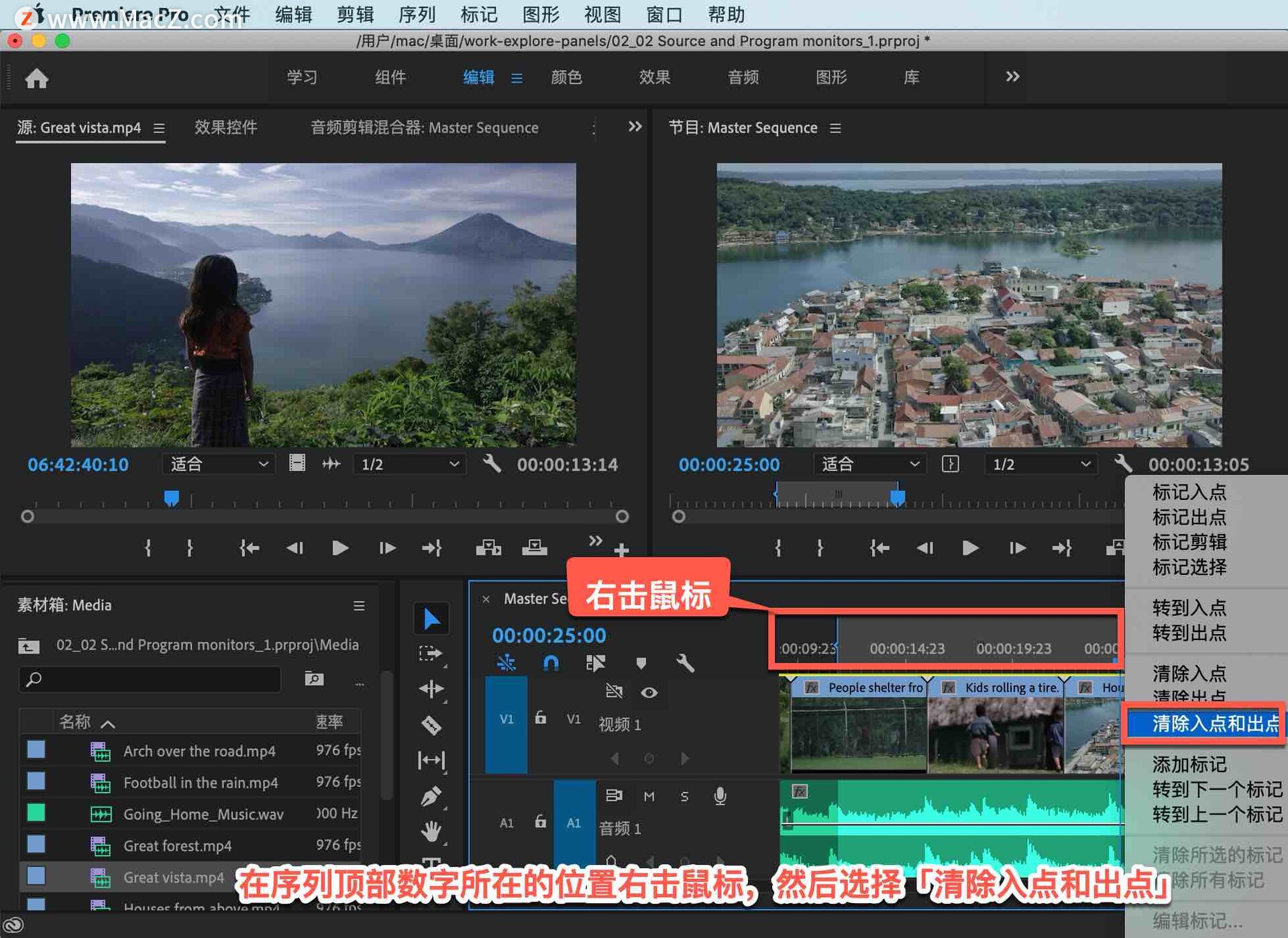
Task: Select the Hand tool
Action: (x=431, y=832)
